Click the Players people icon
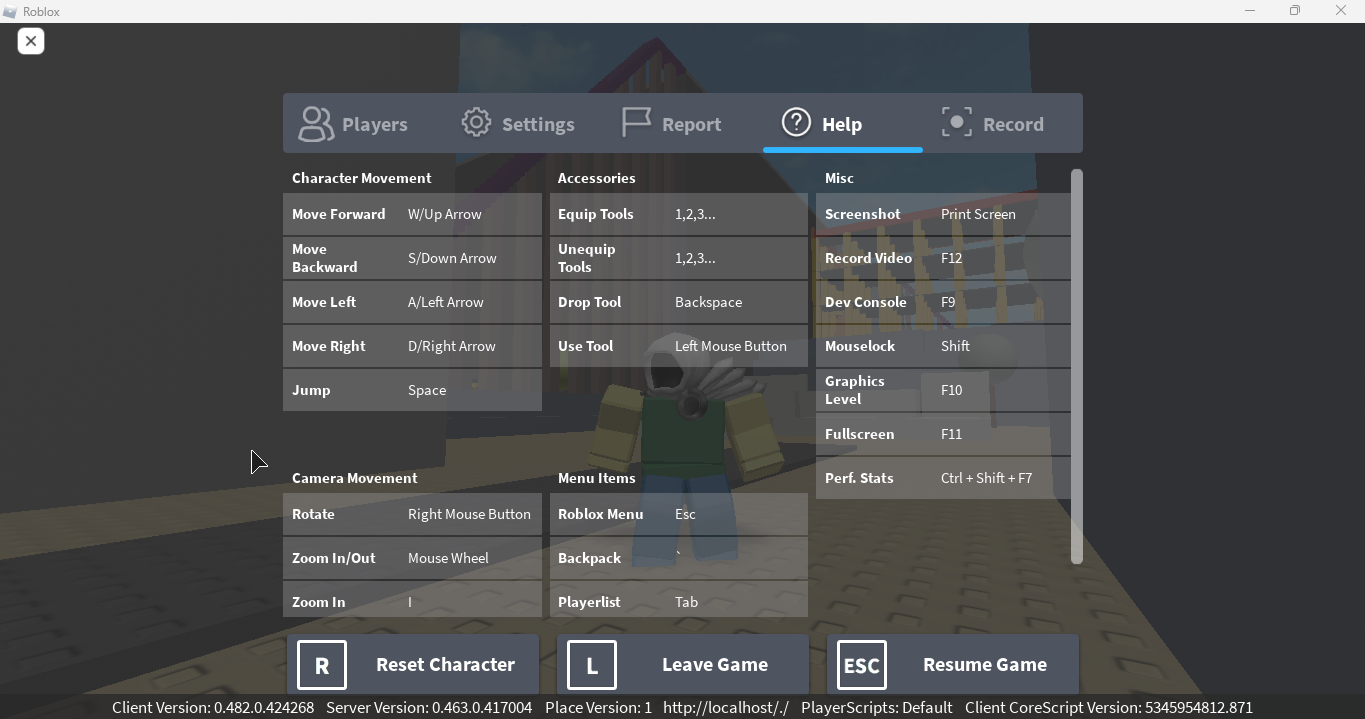The height and width of the screenshot is (719, 1365). pos(316,124)
